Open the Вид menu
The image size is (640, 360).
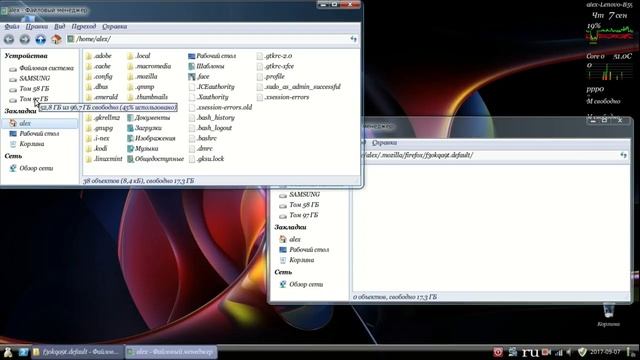pyautogui.click(x=60, y=27)
